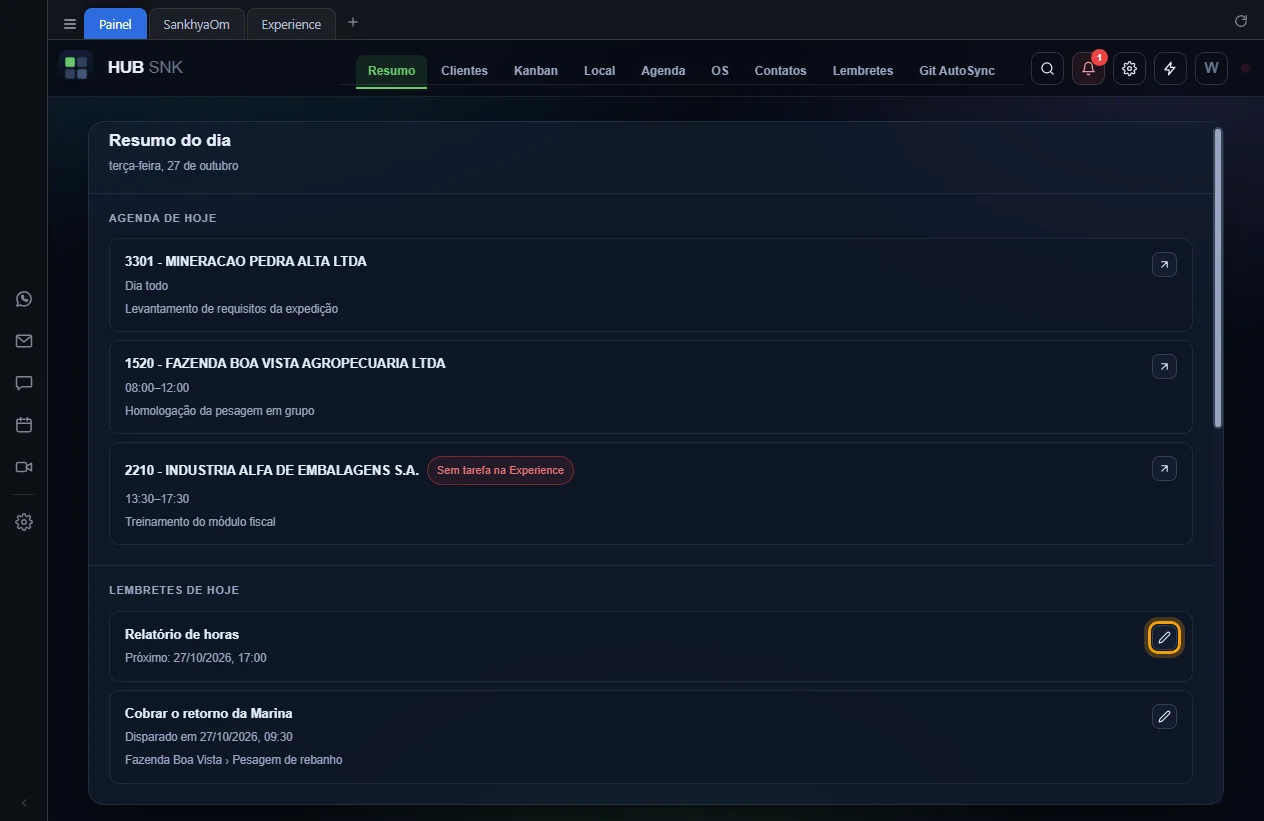Click the 08:00–12:00 time text
Image resolution: width=1264 pixels, height=821 pixels.
click(157, 387)
